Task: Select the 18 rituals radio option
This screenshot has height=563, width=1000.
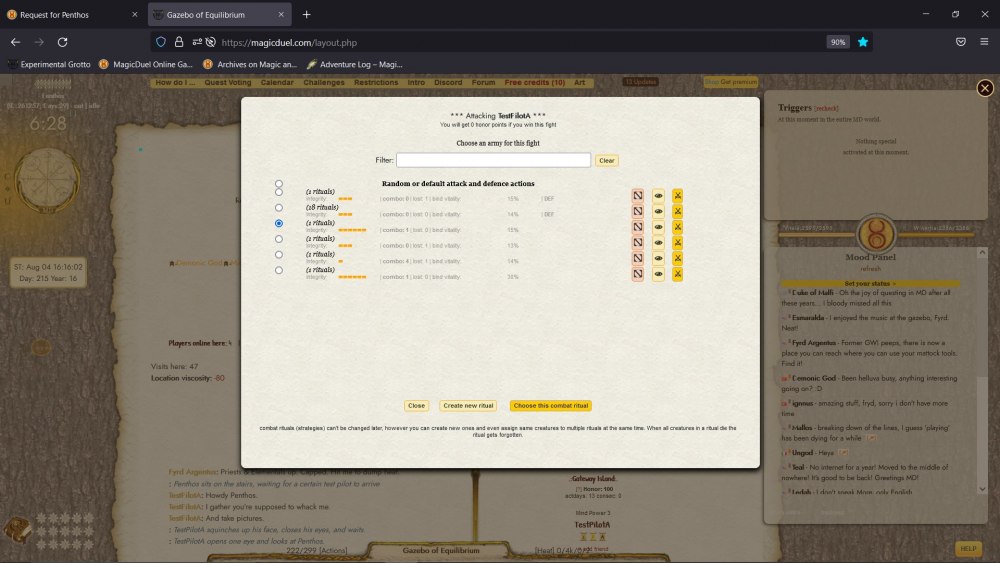Action: pos(279,208)
